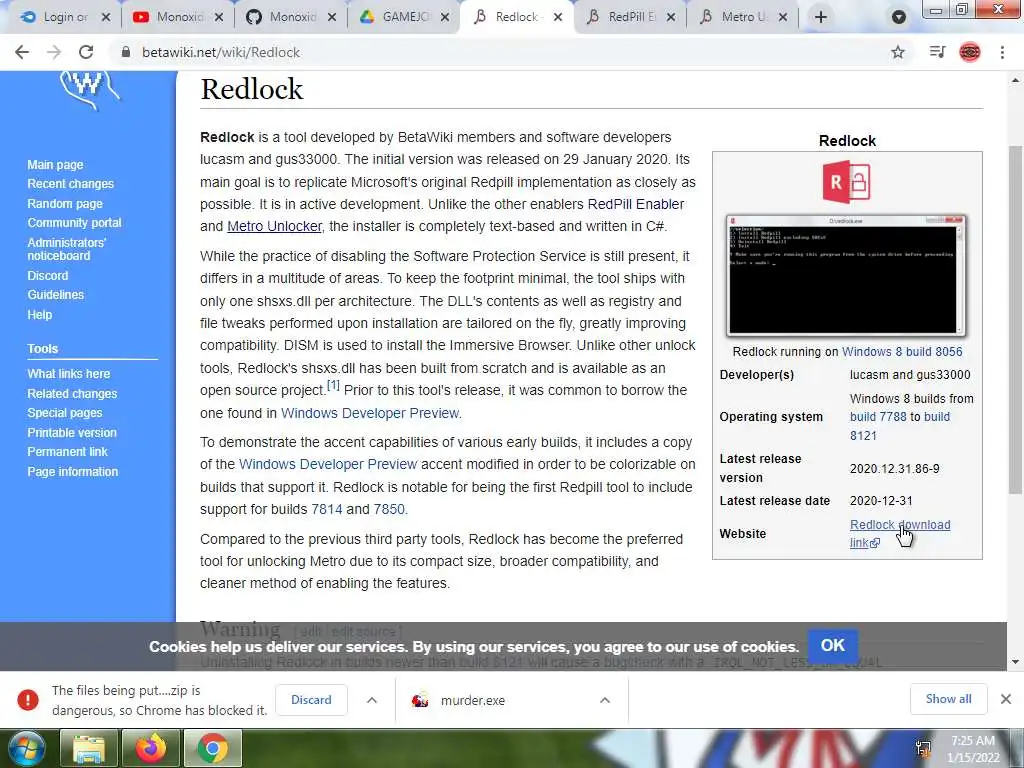Accept cookies with the OK button
Viewport: 1024px width, 768px height.
pyautogui.click(x=833, y=645)
